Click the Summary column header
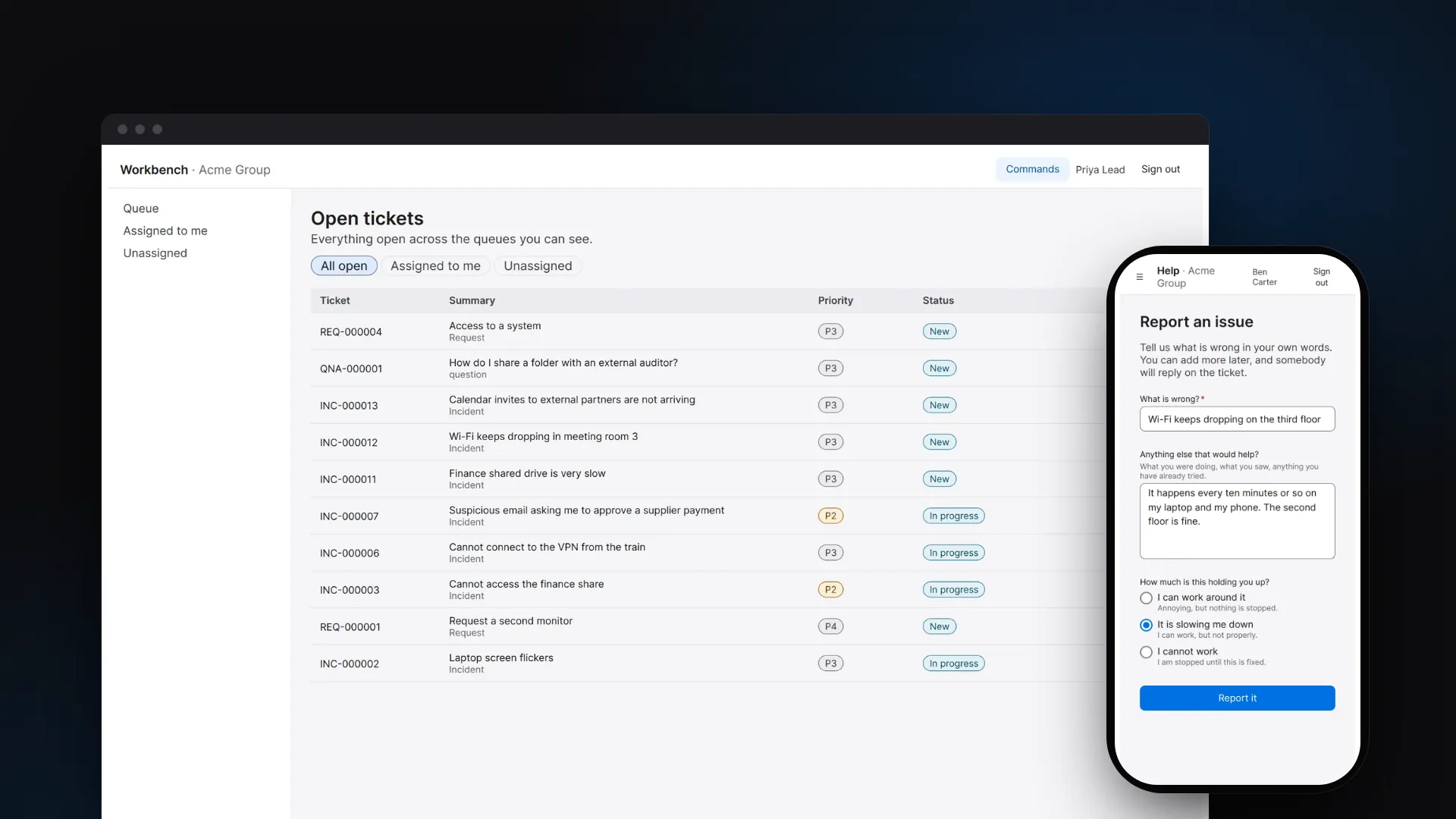The width and height of the screenshot is (1456, 819). pos(472,301)
